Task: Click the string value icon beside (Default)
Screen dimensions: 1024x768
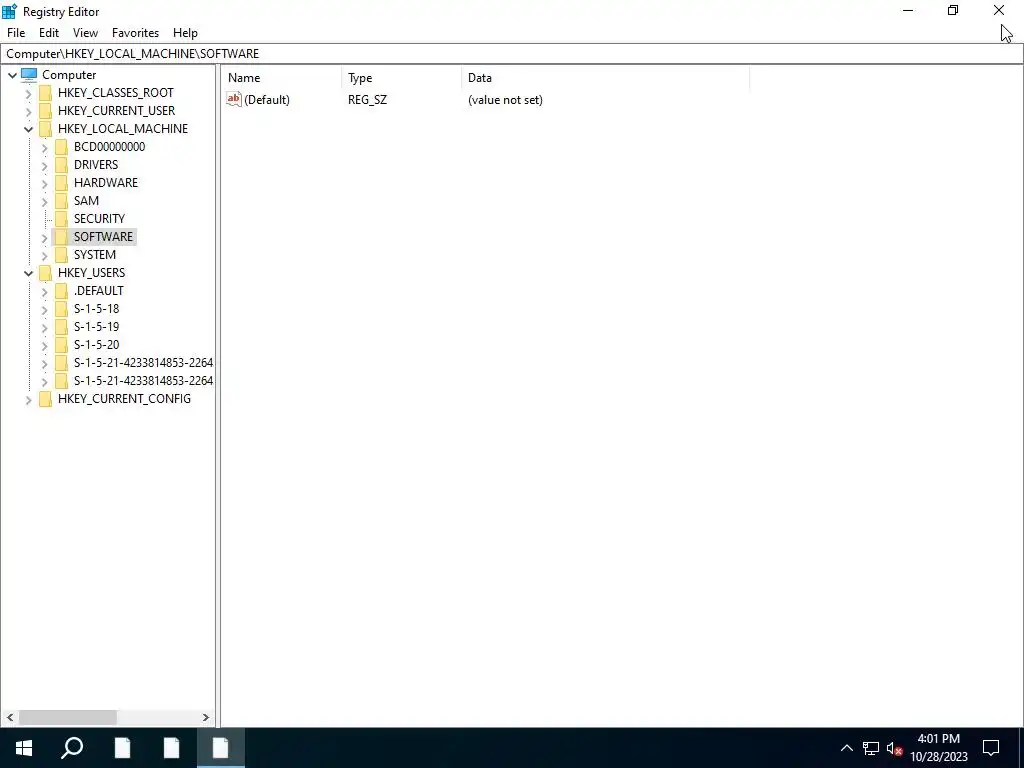Action: pyautogui.click(x=234, y=99)
